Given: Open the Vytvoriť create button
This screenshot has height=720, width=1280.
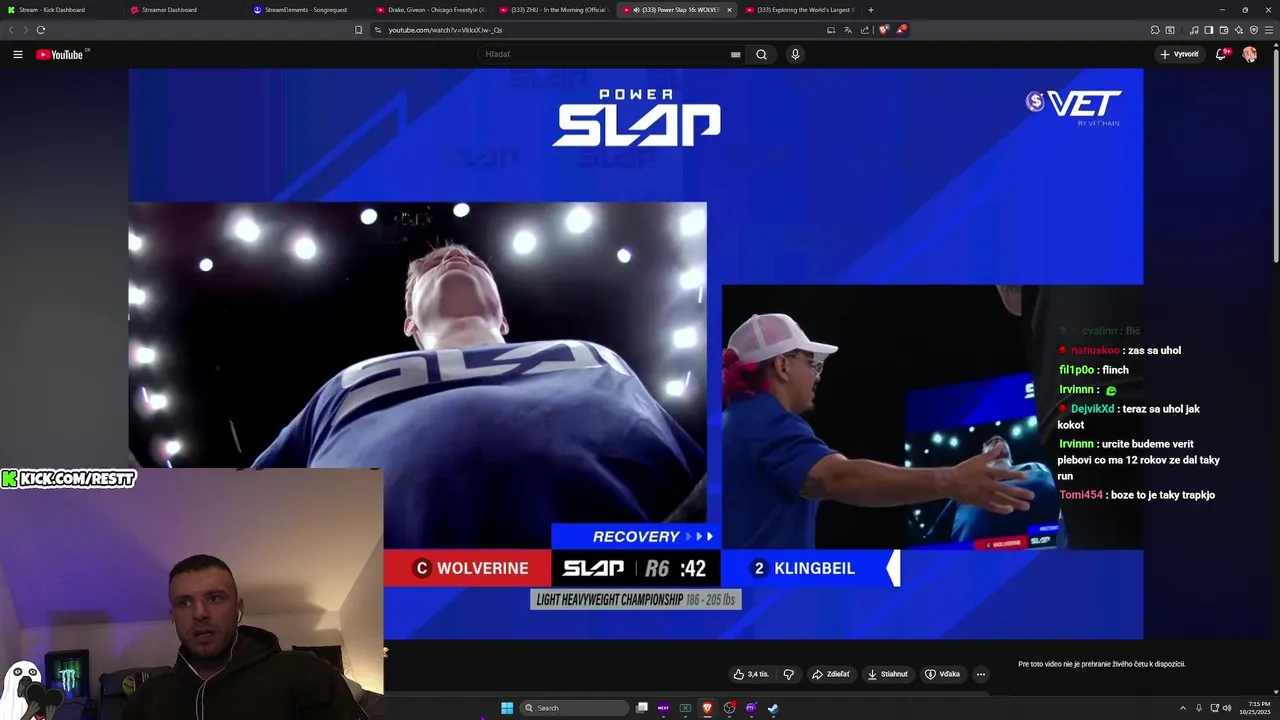Looking at the screenshot, I should 1179,54.
